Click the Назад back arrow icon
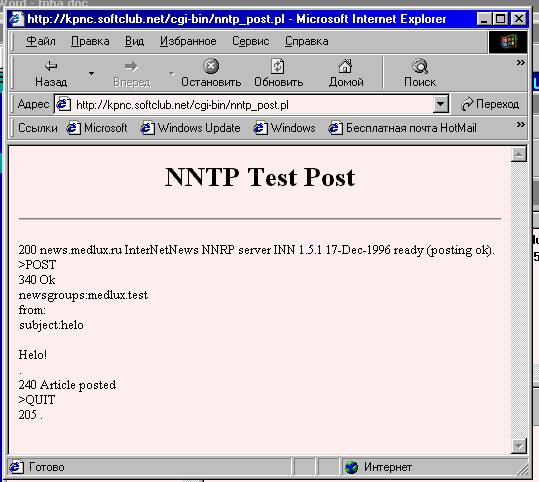539x482 pixels. tap(51, 66)
